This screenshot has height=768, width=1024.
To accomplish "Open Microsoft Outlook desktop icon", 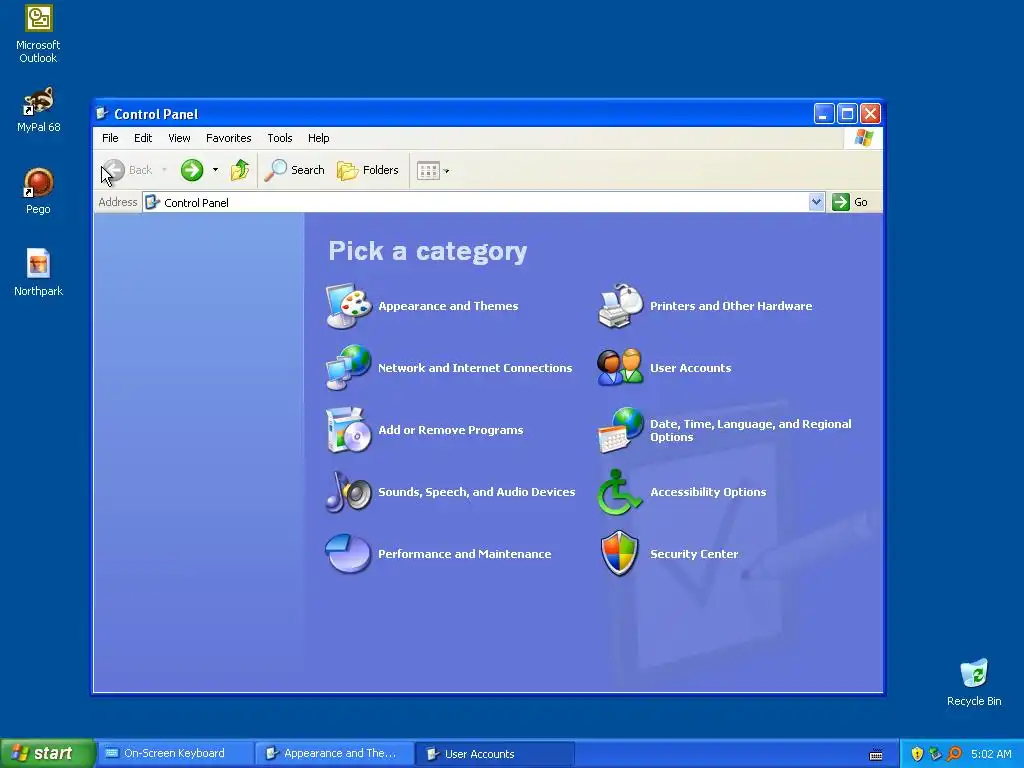I will click(x=38, y=34).
